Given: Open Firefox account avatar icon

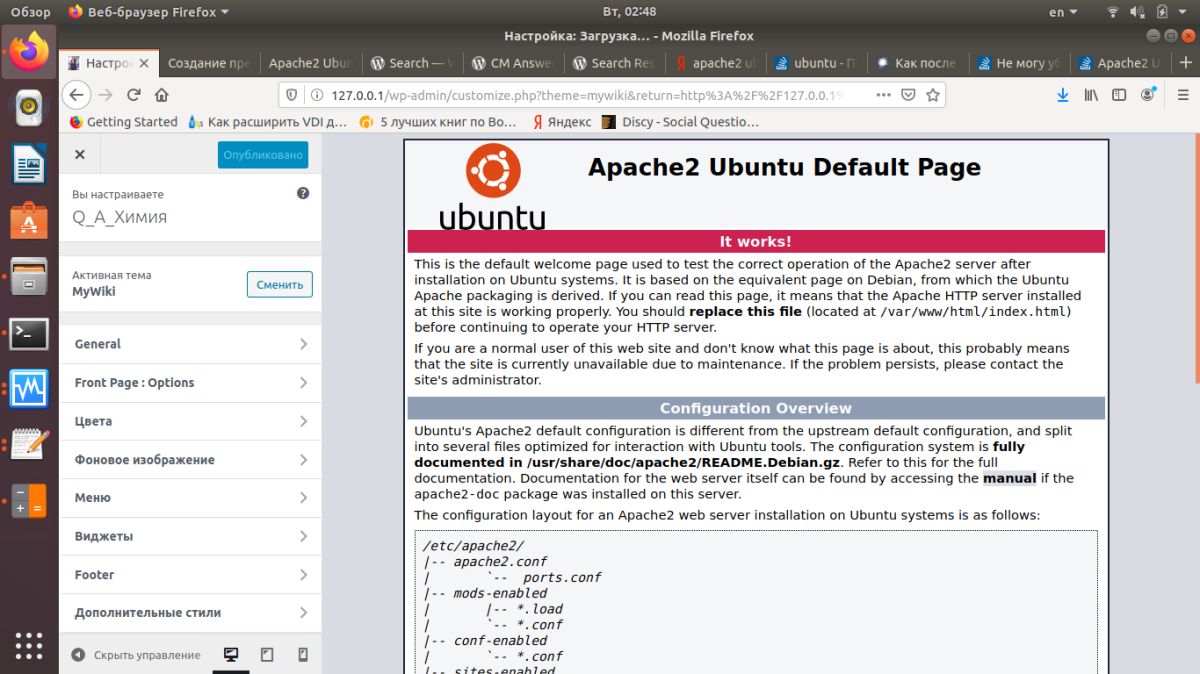Looking at the screenshot, I should coord(1148,95).
